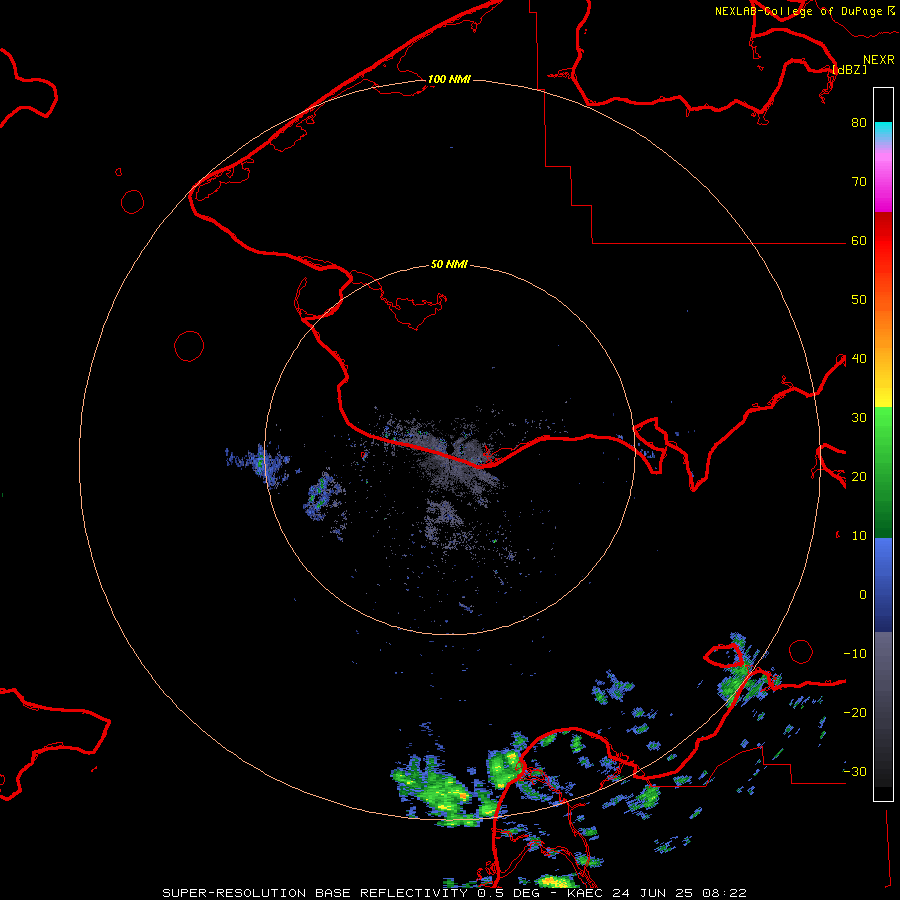The width and height of the screenshot is (900, 900).
Task: Click the "NEXR" label at top right
Action: pos(879,60)
